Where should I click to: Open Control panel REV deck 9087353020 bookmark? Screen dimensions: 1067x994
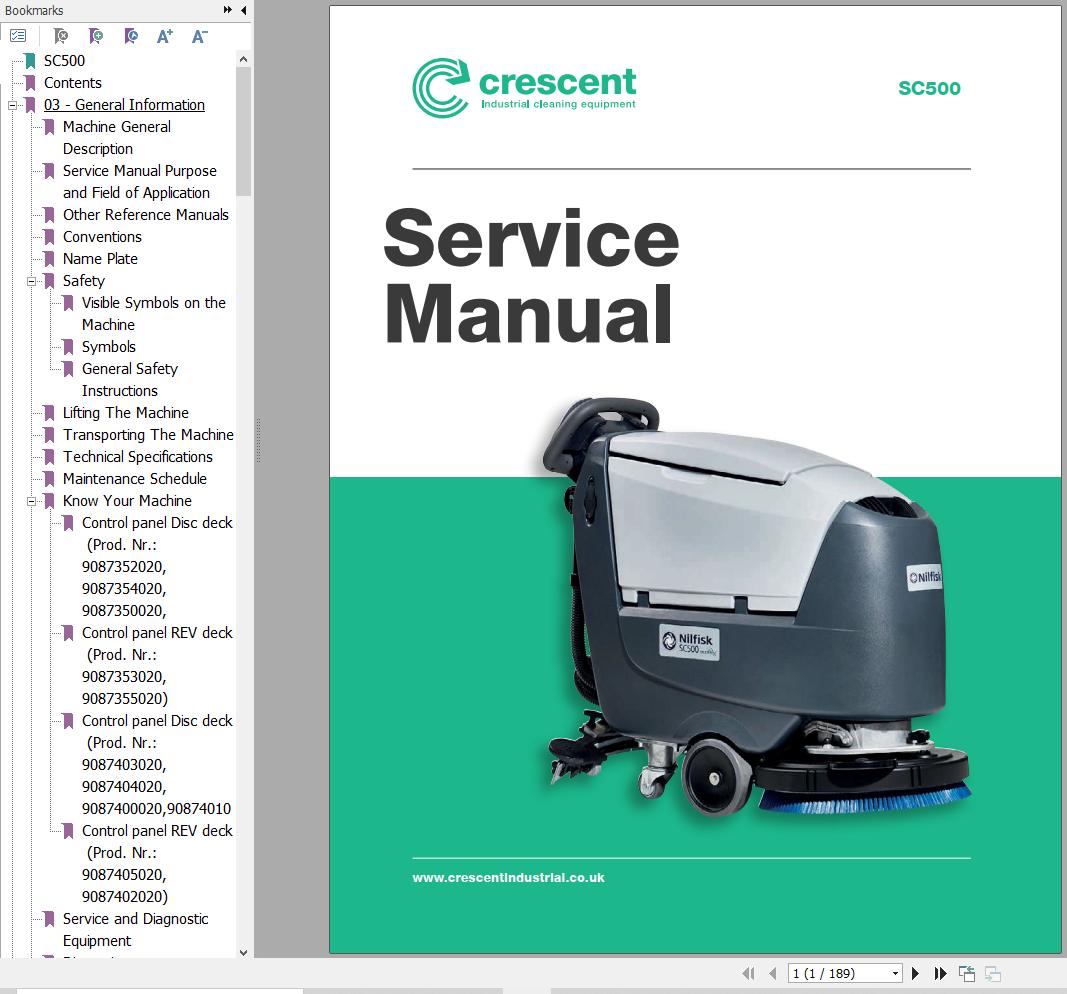point(157,665)
